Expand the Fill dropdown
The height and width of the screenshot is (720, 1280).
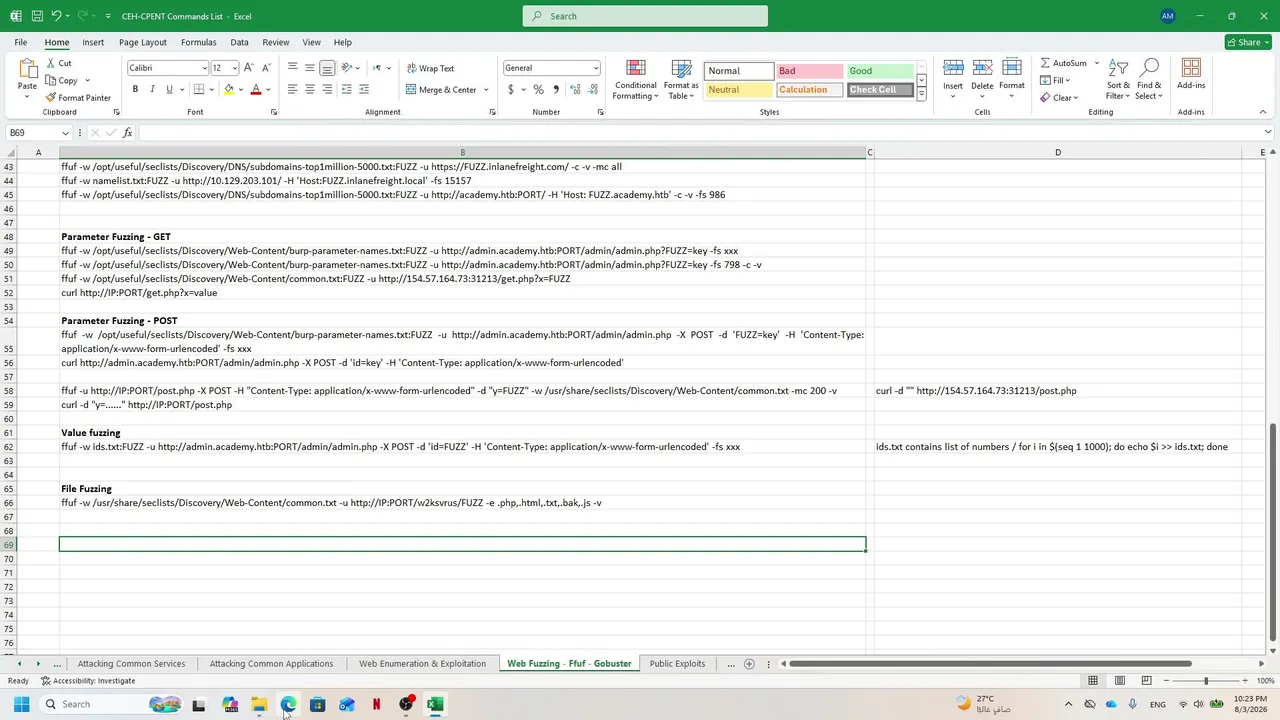click(x=1068, y=81)
